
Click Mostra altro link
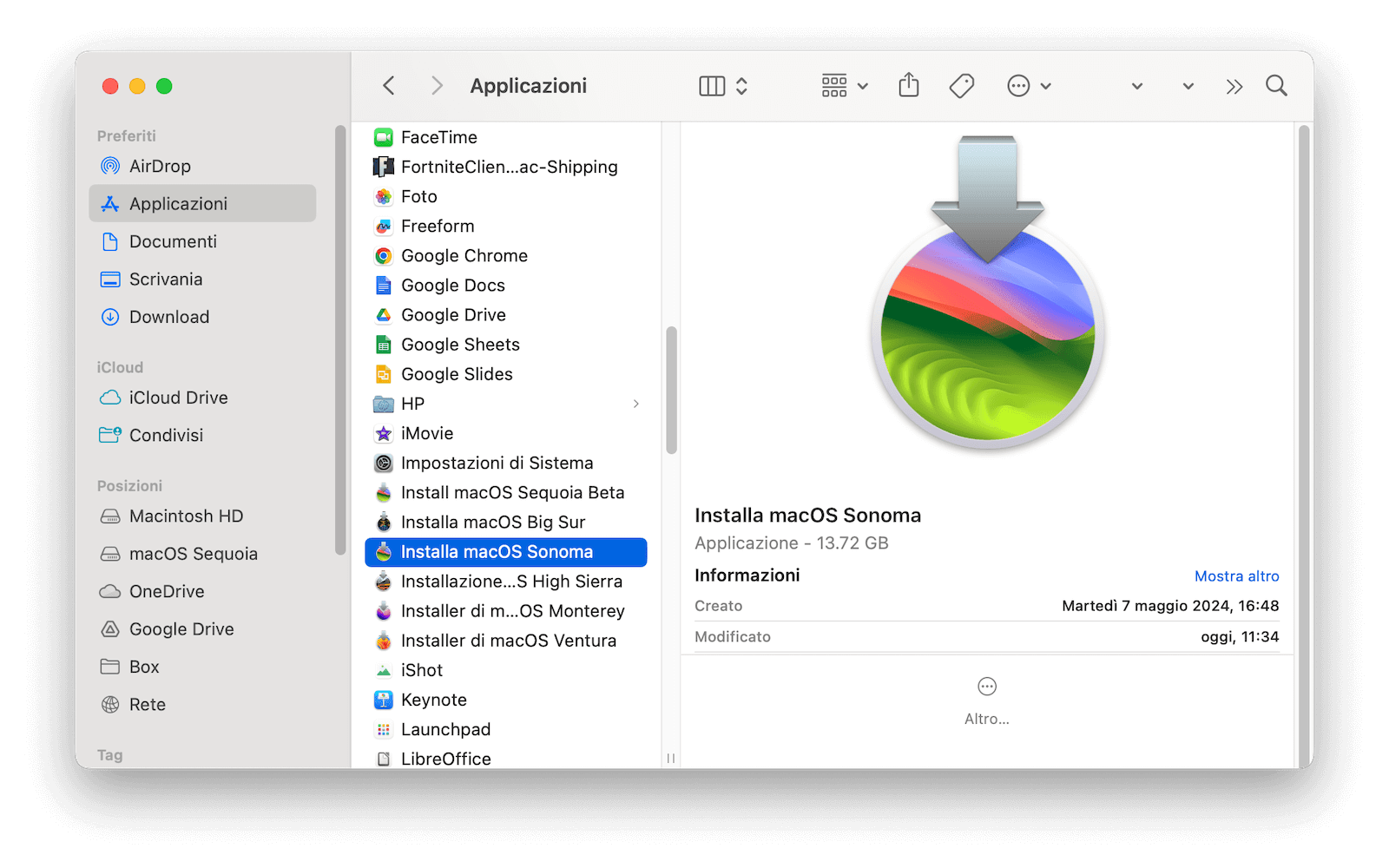pyautogui.click(x=1236, y=576)
